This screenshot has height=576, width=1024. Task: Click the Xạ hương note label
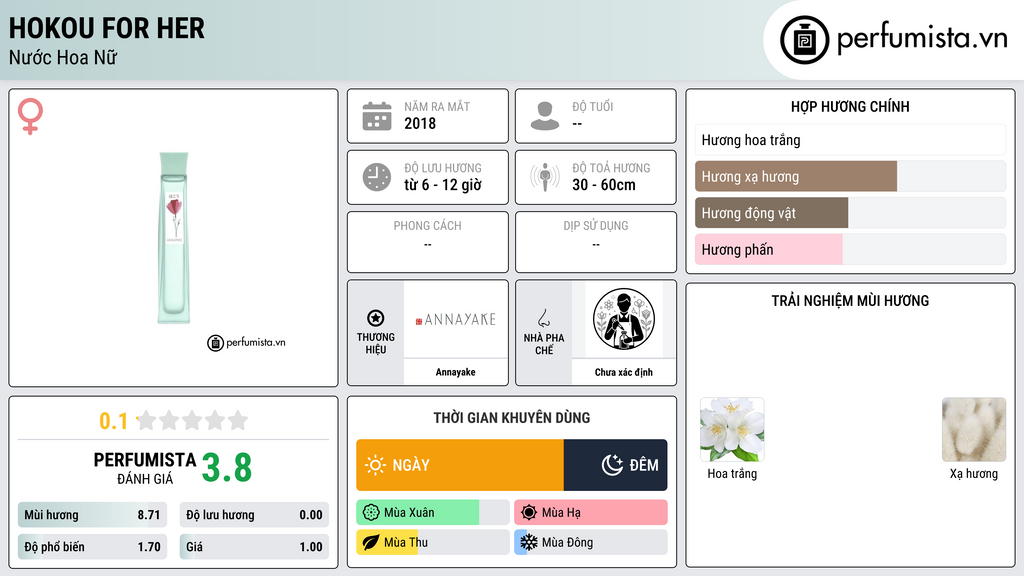click(x=974, y=473)
